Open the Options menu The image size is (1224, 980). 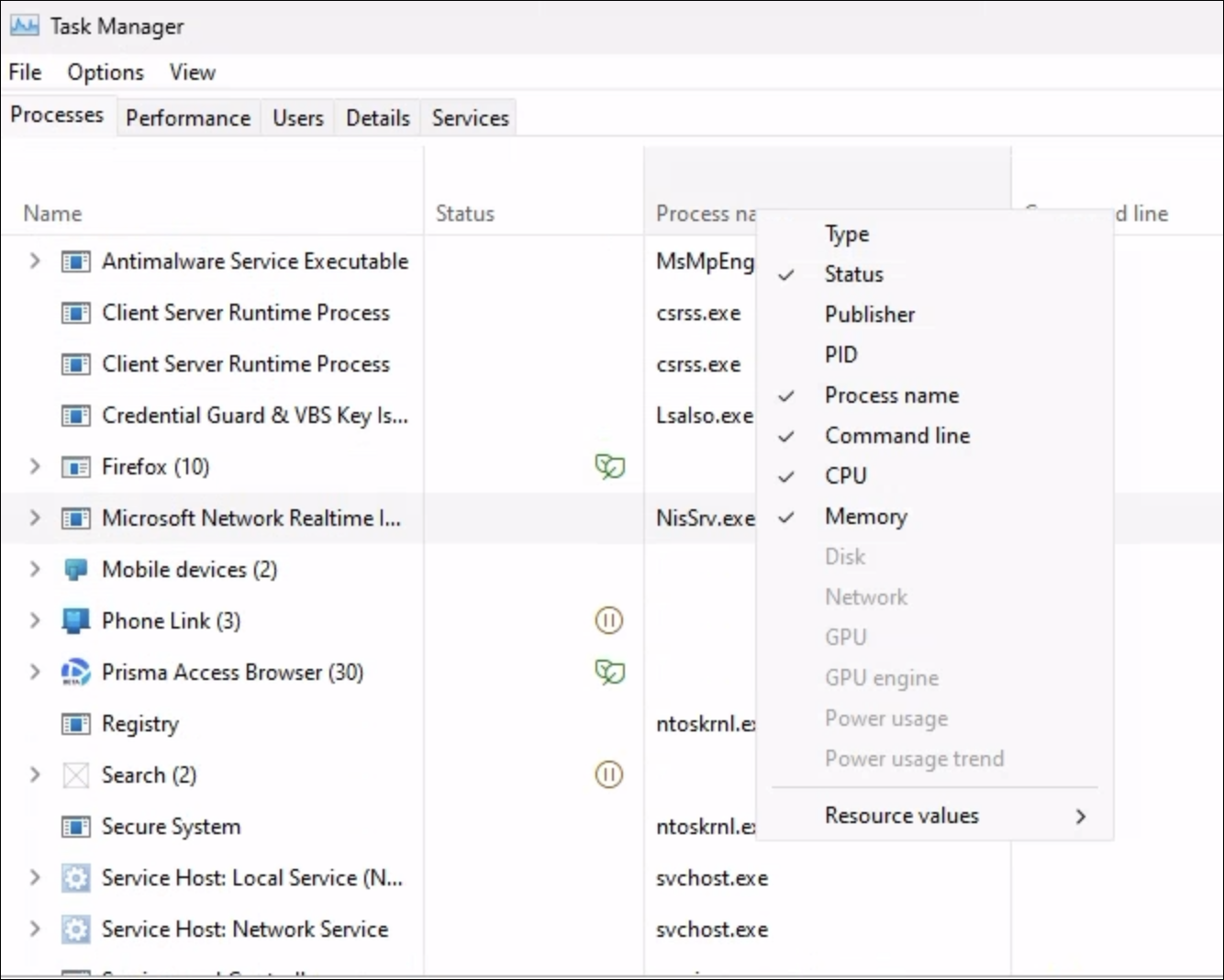point(106,72)
